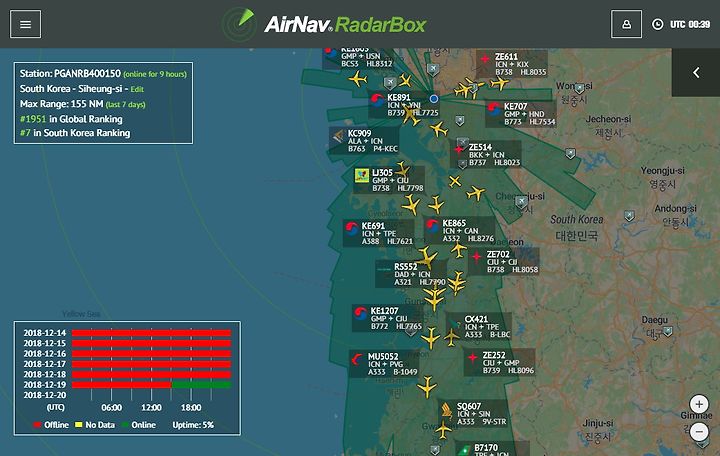This screenshot has width=720, height=456.
Task: Click the green online segment on 2018-12-19
Action: click(x=201, y=385)
